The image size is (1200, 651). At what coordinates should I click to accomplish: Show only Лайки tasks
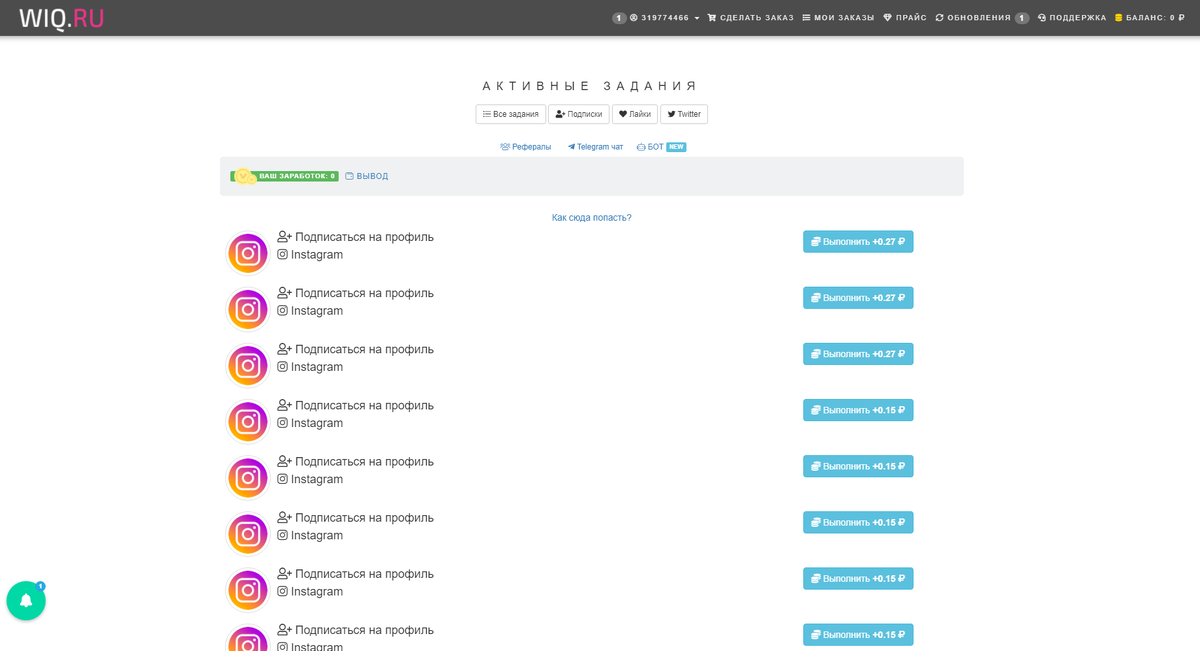tap(635, 114)
